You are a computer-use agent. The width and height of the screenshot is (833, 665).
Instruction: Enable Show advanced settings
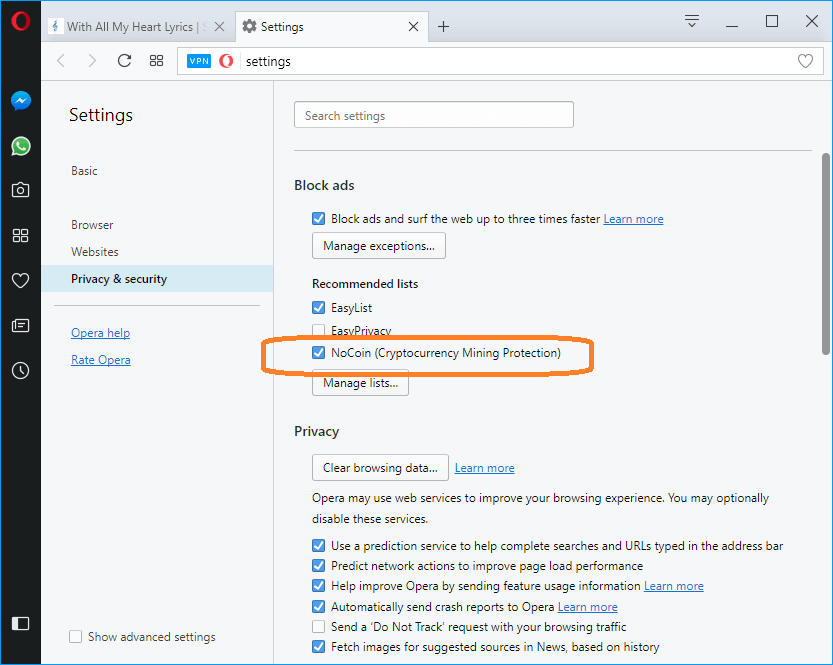(x=75, y=637)
